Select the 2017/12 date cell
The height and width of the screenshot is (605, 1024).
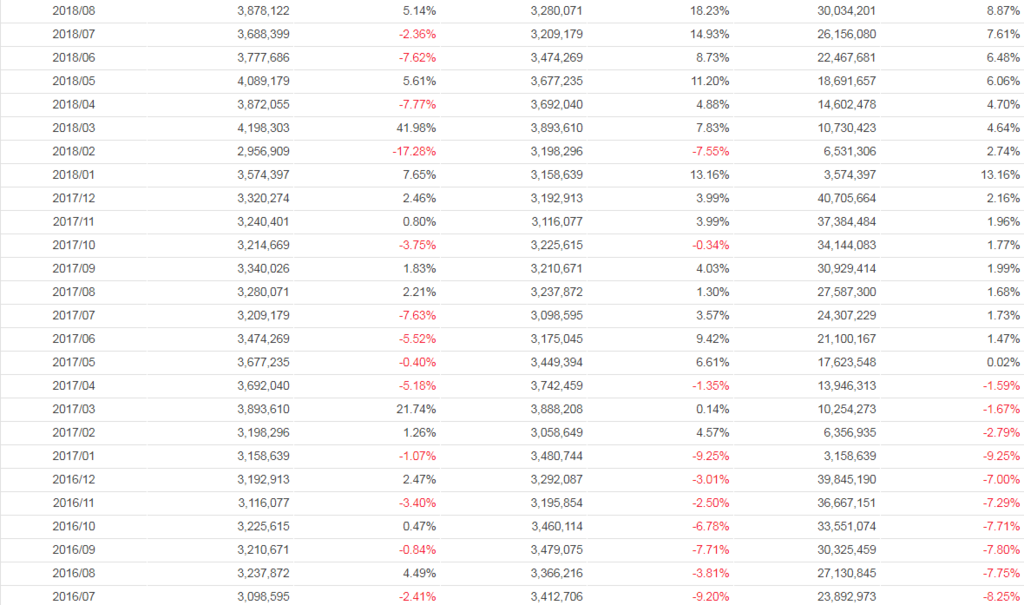74,198
